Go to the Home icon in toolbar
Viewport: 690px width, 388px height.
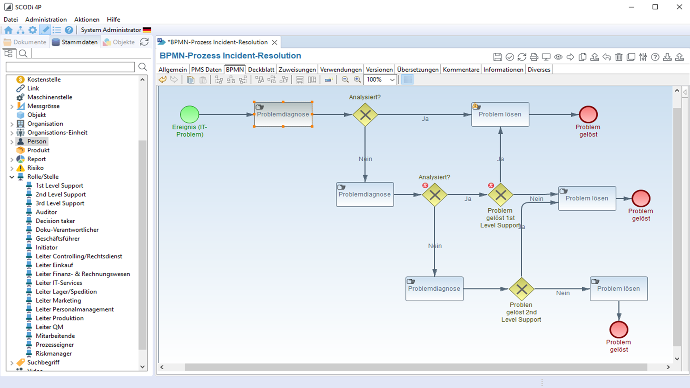pyautogui.click(x=8, y=30)
